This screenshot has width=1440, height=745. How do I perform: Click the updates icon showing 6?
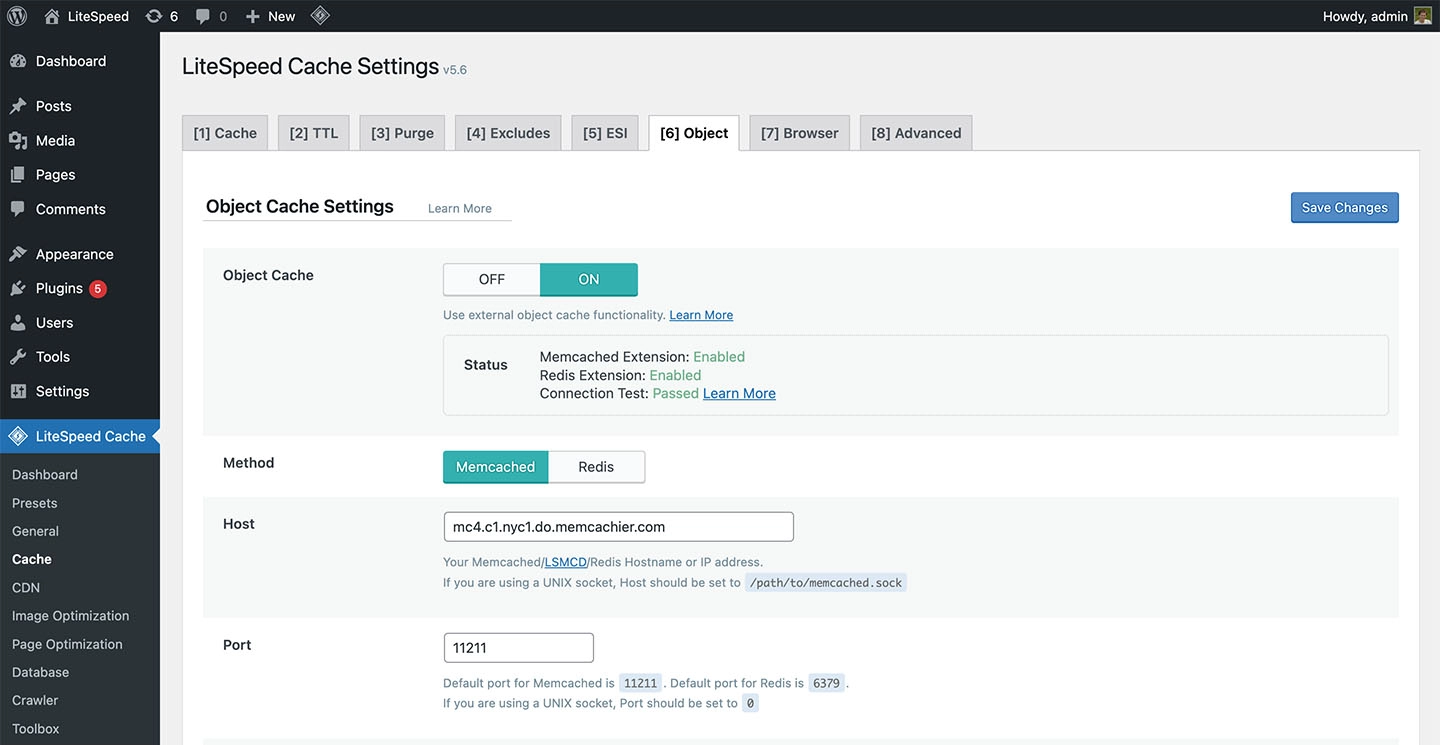(153, 16)
